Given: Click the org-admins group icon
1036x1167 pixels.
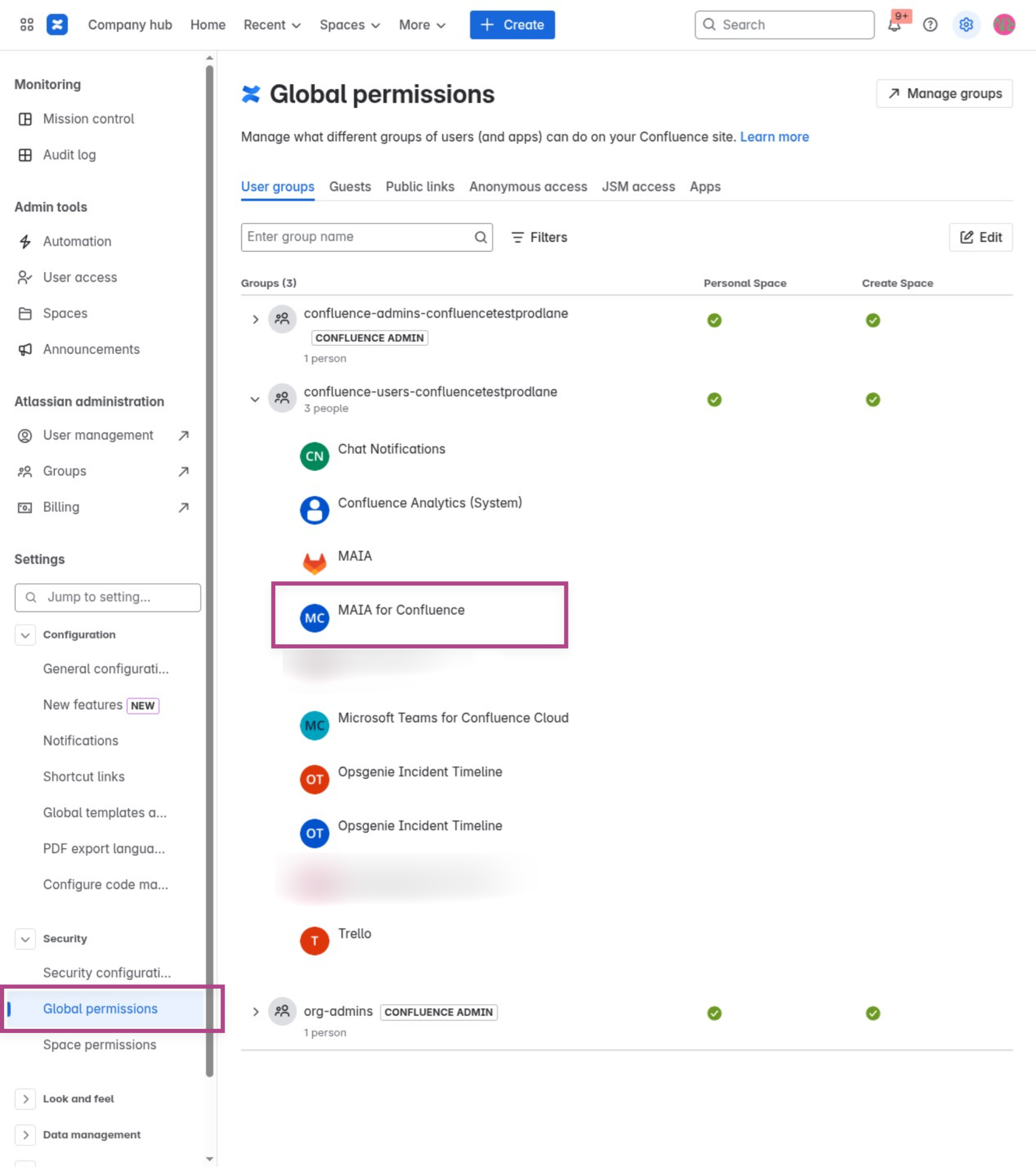Looking at the screenshot, I should click(x=282, y=1012).
